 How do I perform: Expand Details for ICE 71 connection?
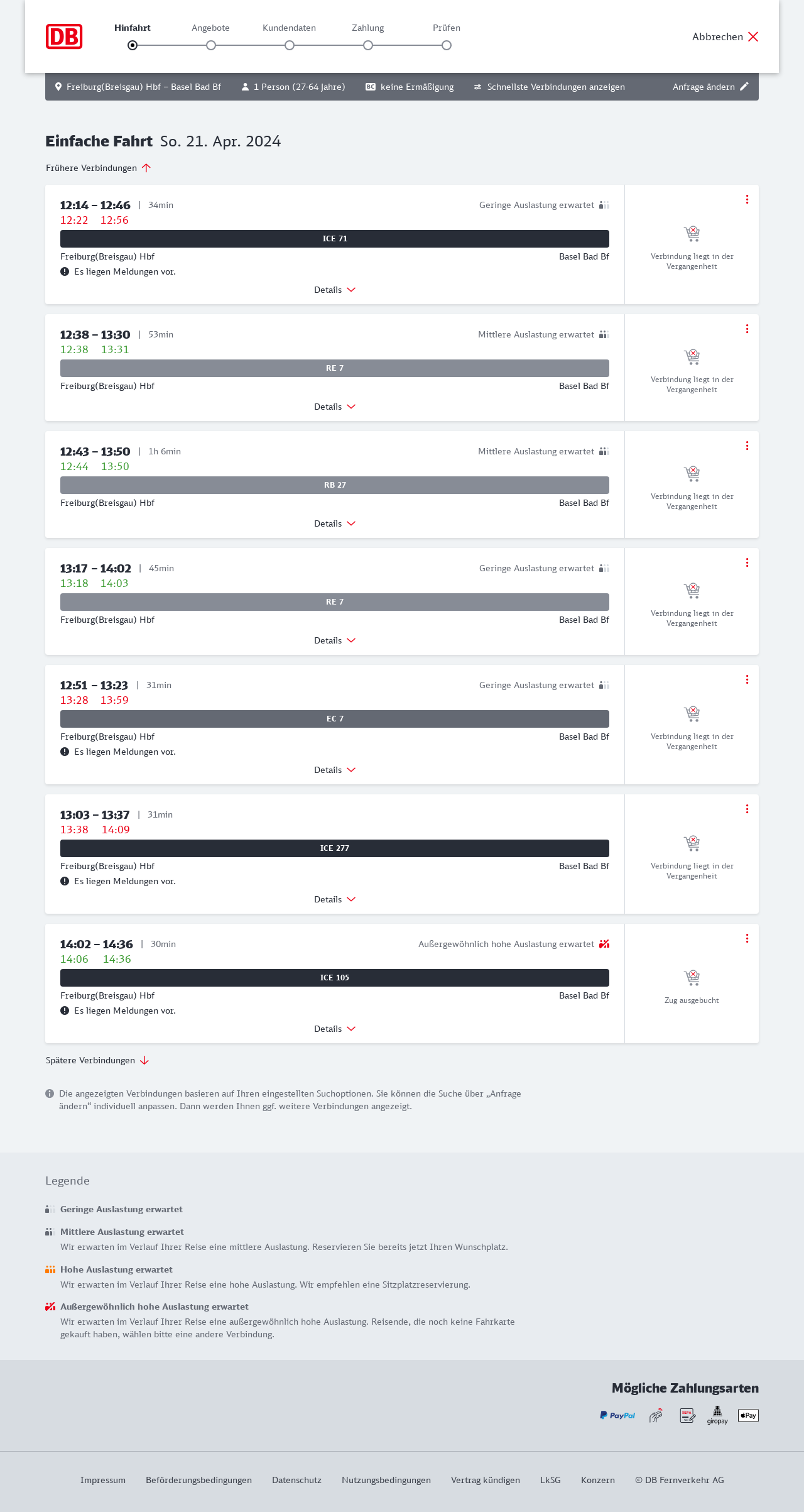(335, 290)
